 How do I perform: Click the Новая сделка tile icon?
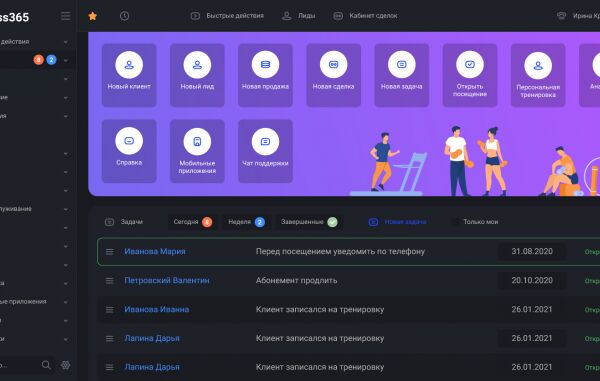[333, 65]
